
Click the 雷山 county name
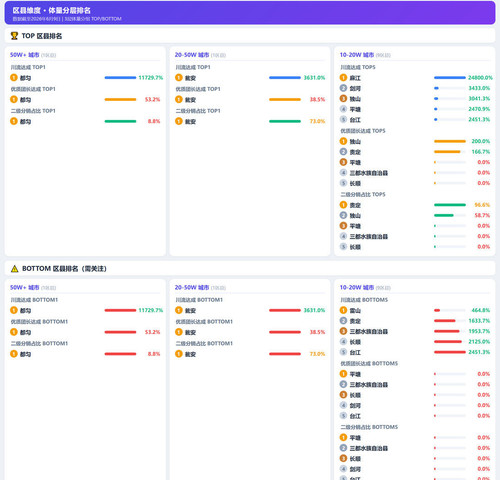pos(355,311)
